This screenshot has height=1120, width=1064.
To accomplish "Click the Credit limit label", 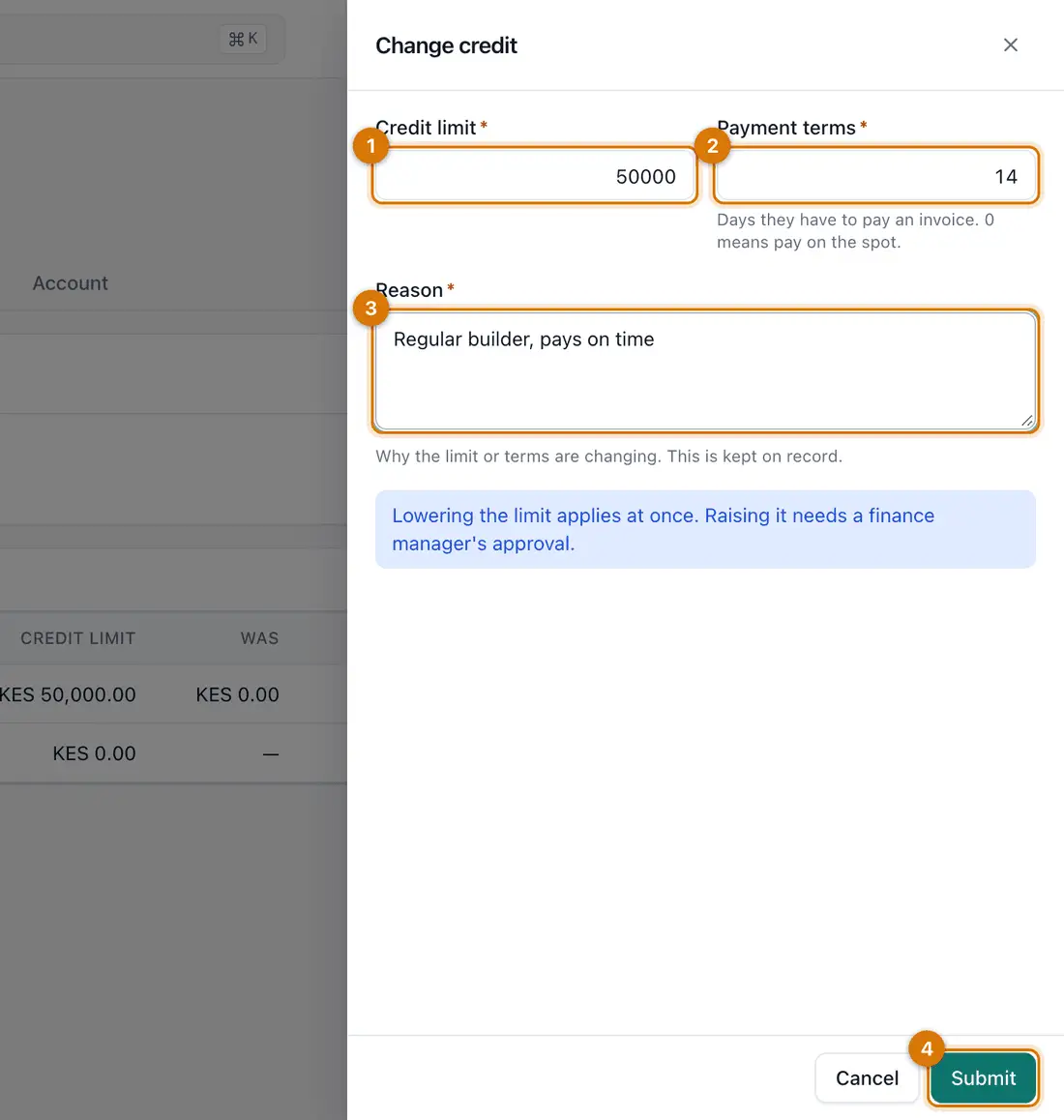I will point(426,127).
